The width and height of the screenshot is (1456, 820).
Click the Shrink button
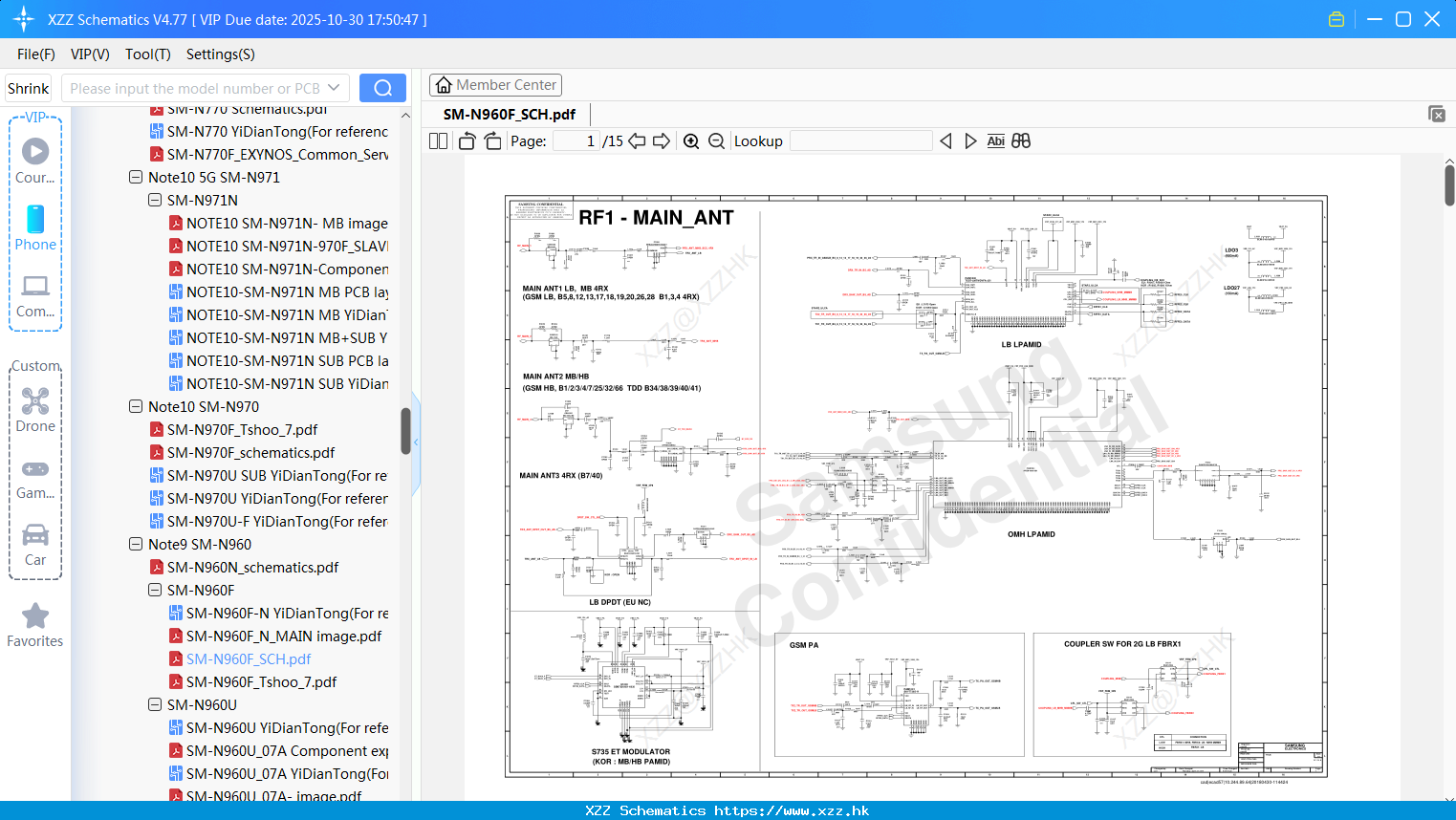(x=29, y=88)
